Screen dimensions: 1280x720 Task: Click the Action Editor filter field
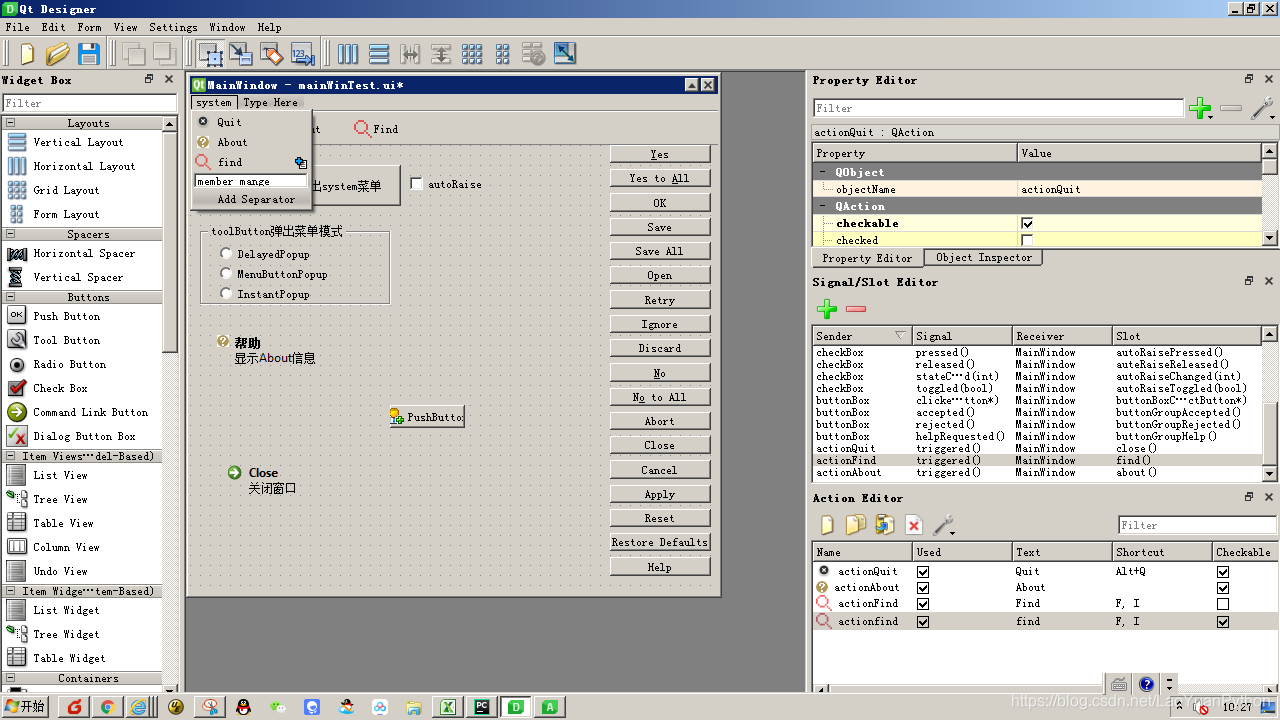1197,525
